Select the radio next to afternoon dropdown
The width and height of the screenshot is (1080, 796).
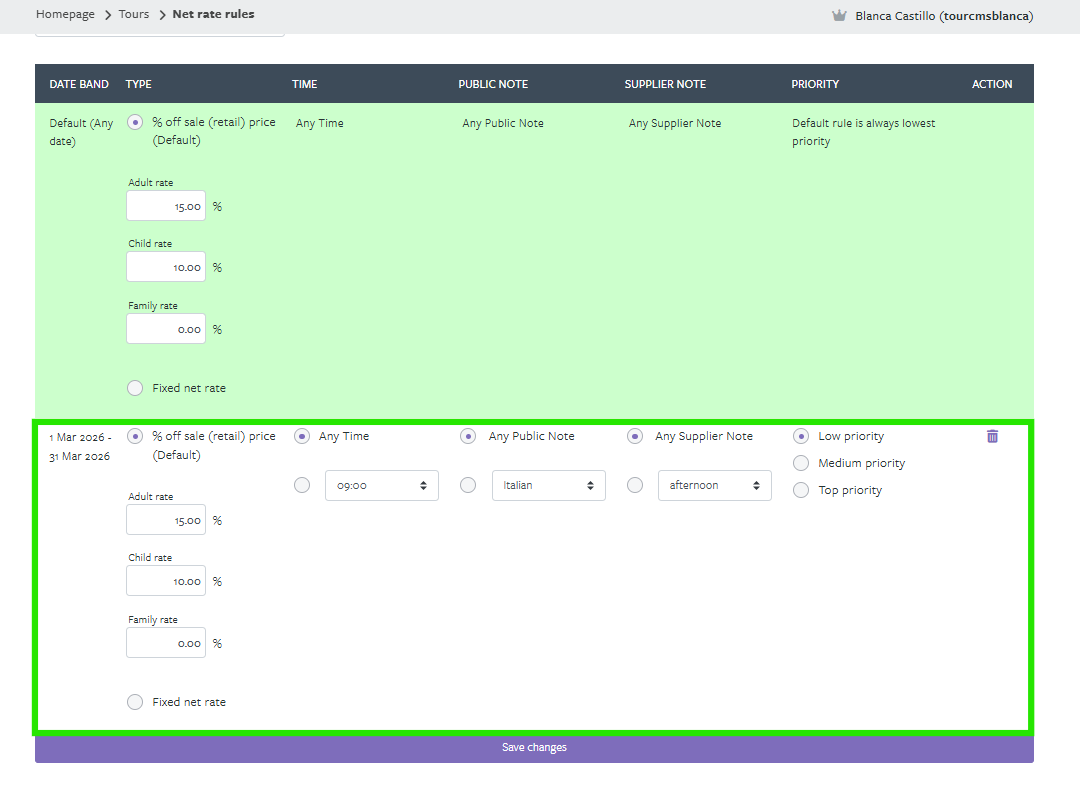pos(635,485)
